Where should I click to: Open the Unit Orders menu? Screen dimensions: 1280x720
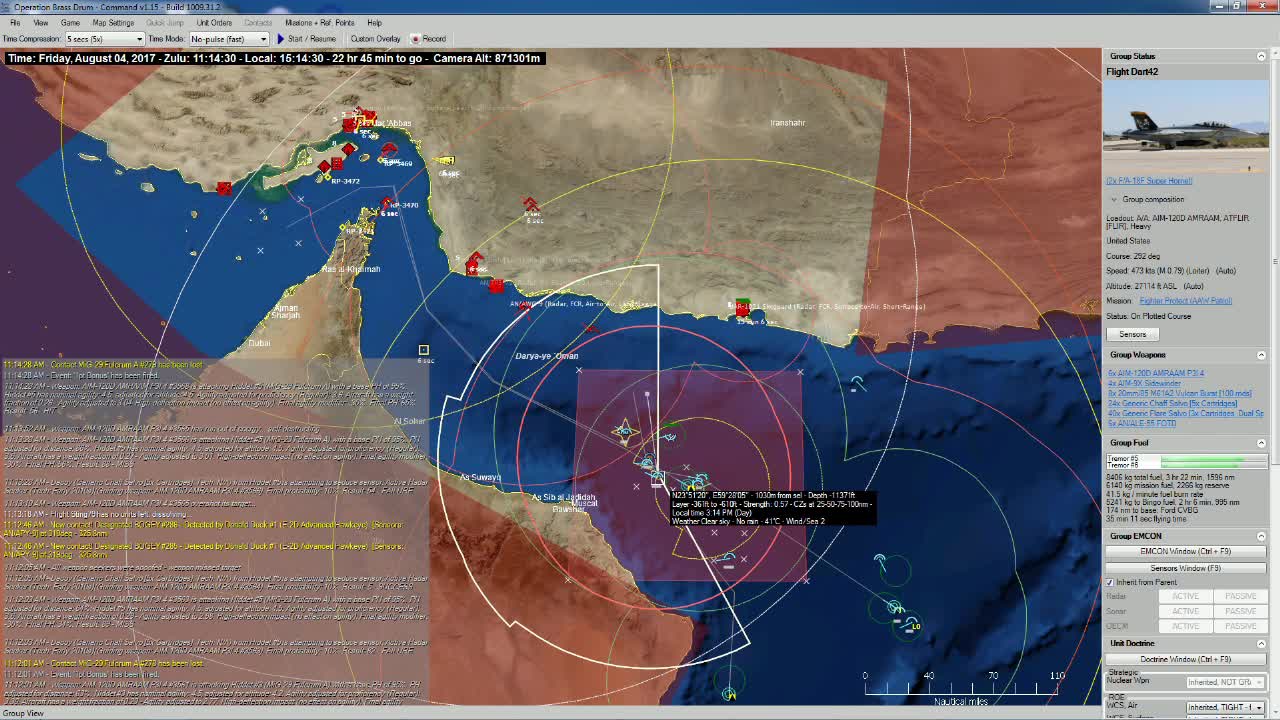pos(214,22)
